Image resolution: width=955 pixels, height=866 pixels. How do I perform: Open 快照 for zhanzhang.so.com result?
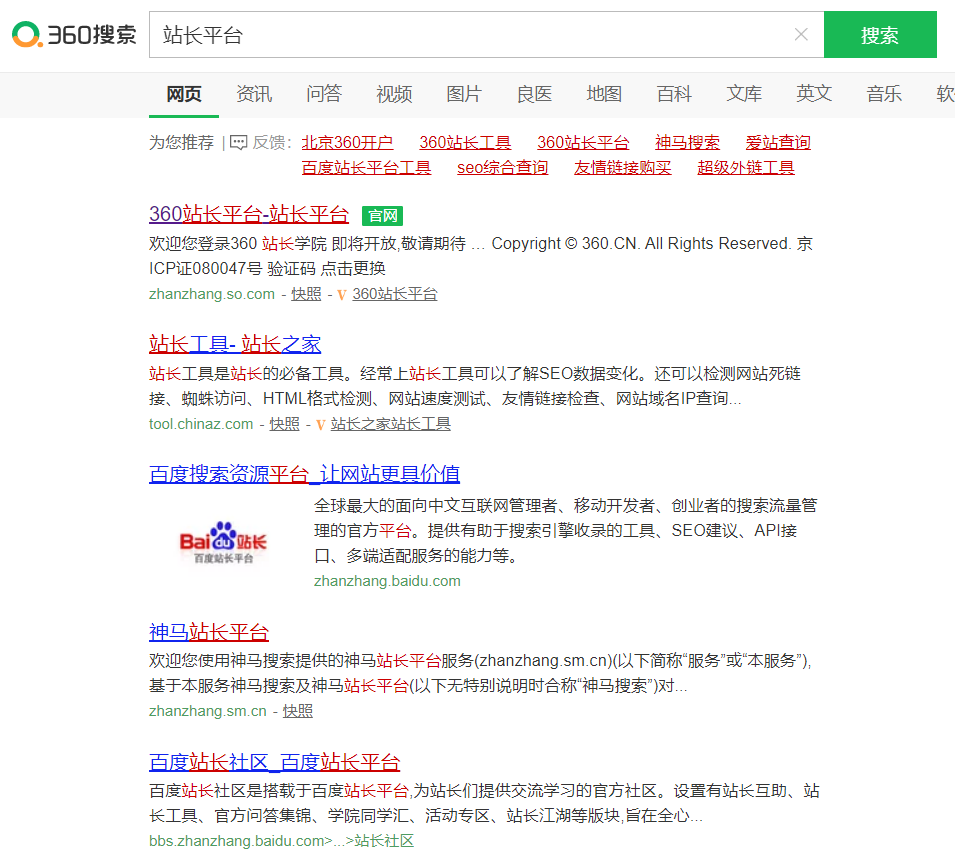306,294
